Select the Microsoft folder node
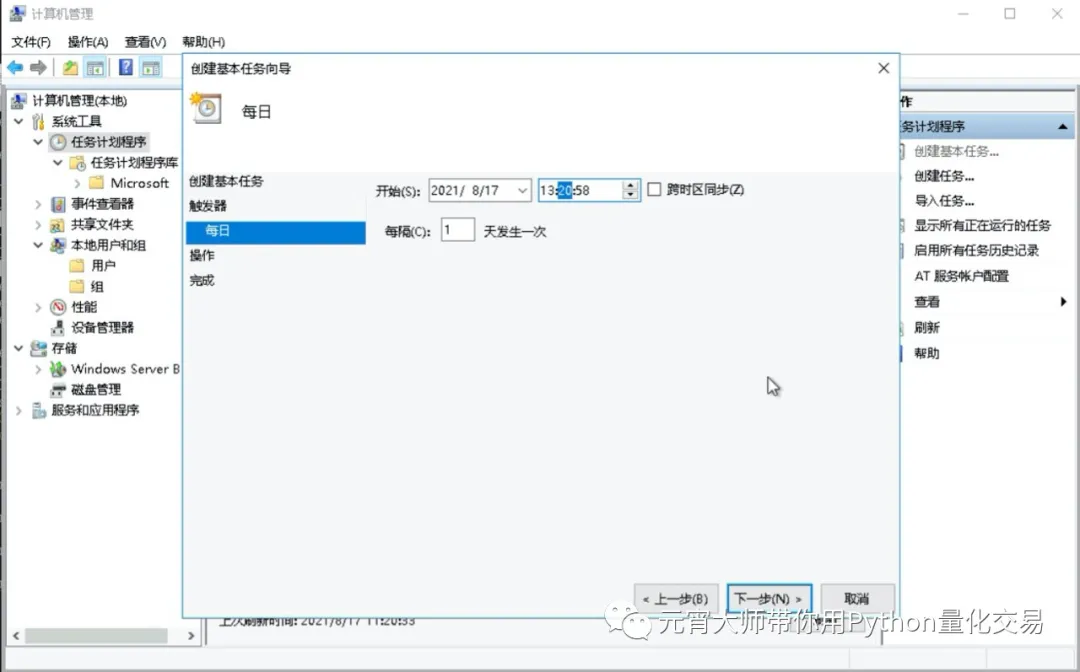Screen dimensions: 1080x672 (139, 183)
